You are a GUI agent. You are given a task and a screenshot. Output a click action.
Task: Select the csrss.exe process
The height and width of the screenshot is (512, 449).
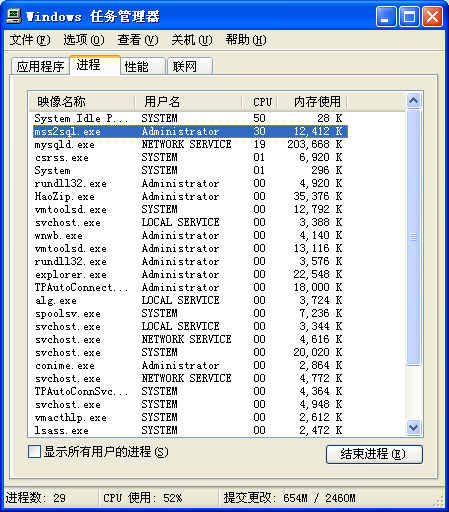click(x=190, y=157)
